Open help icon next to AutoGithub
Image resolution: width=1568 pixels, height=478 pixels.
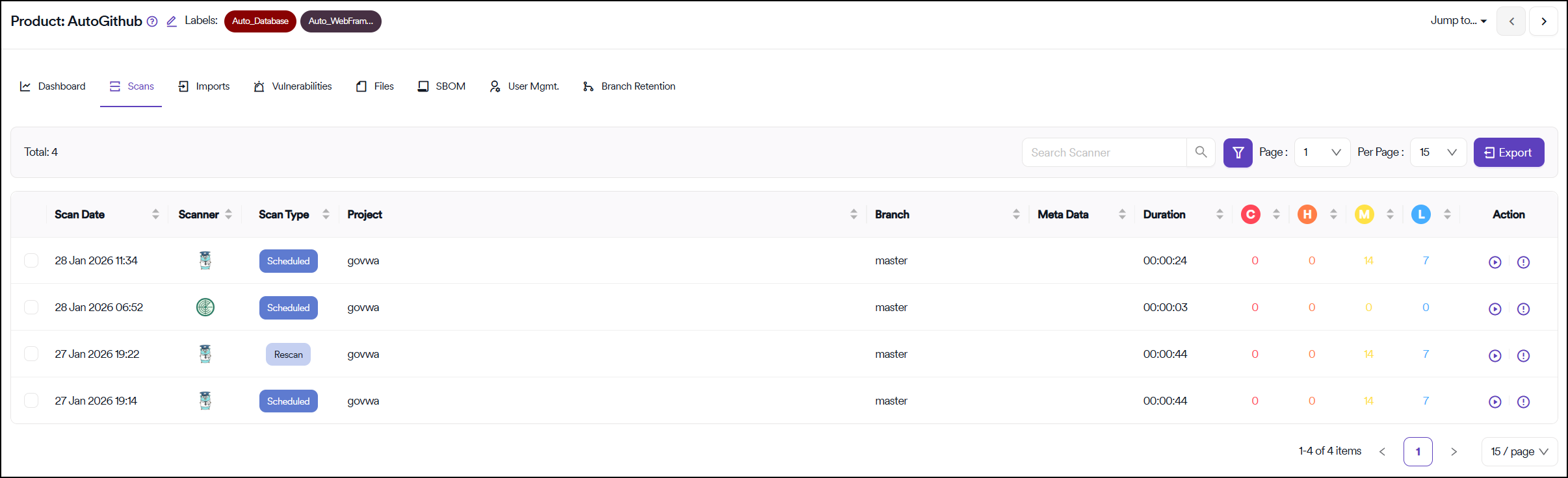point(152,21)
